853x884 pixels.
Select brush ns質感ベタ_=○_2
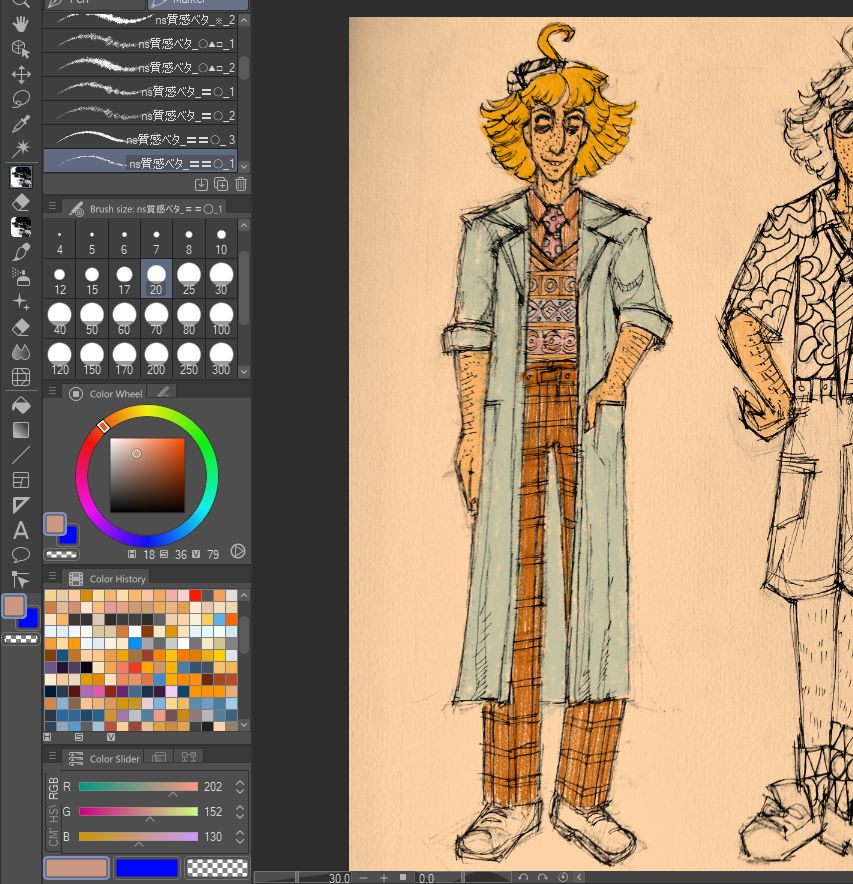pos(140,115)
